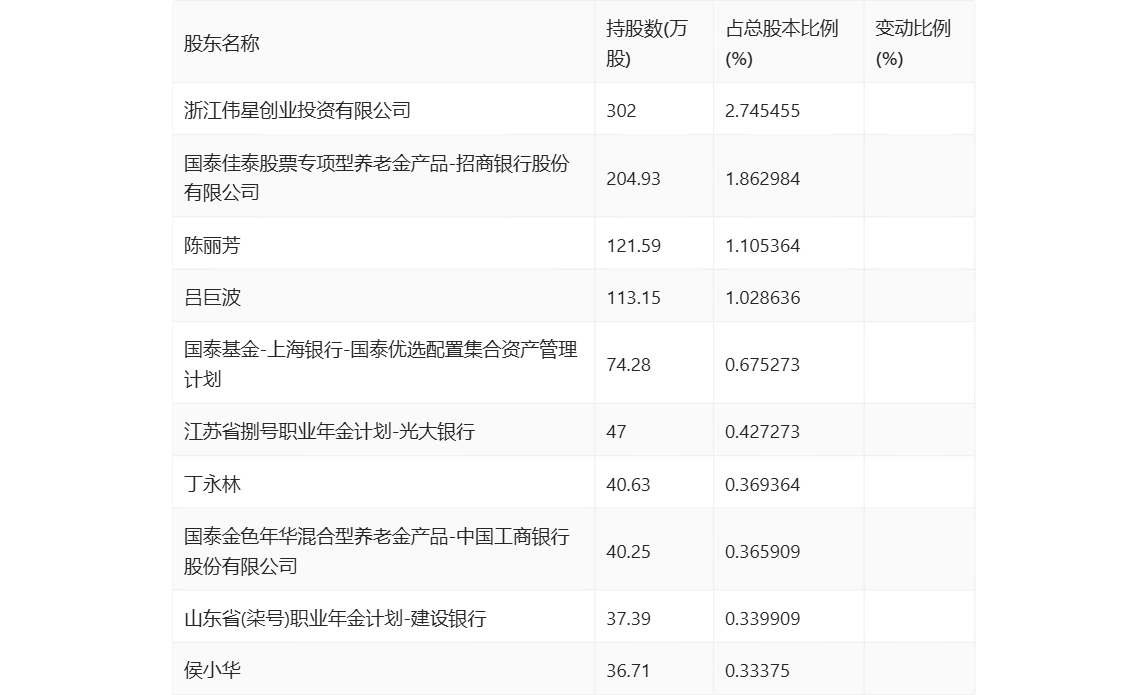Click the 302 shares value

(621, 110)
